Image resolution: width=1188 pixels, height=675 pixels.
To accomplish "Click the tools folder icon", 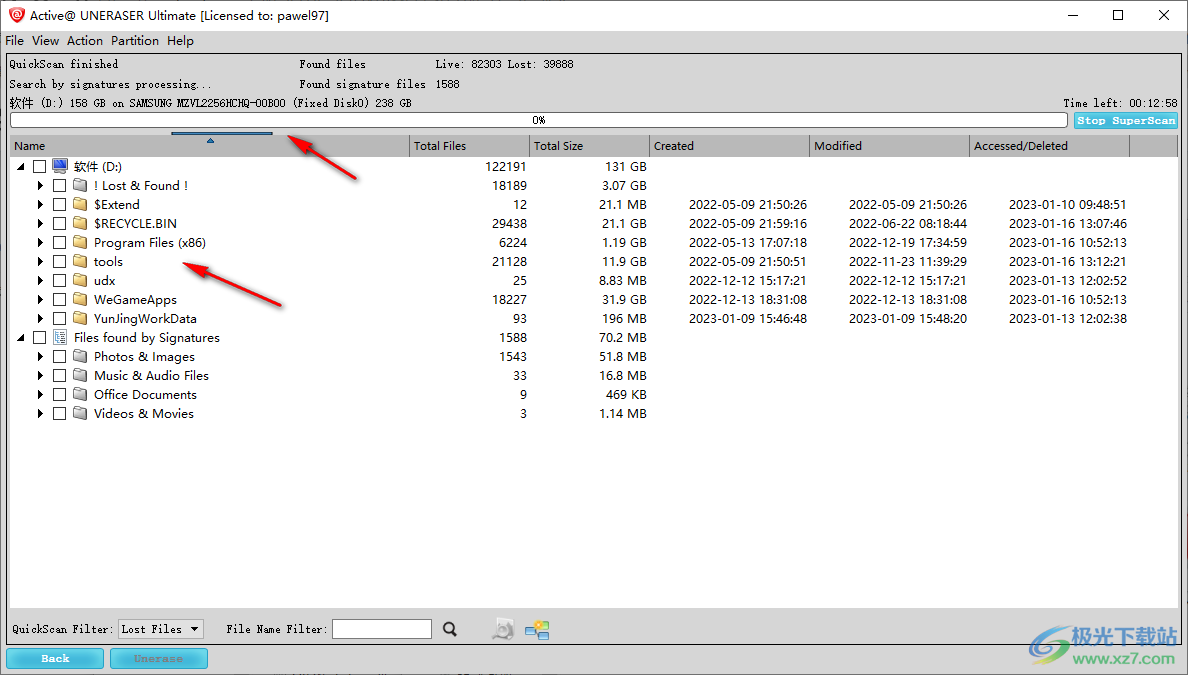I will coord(80,261).
